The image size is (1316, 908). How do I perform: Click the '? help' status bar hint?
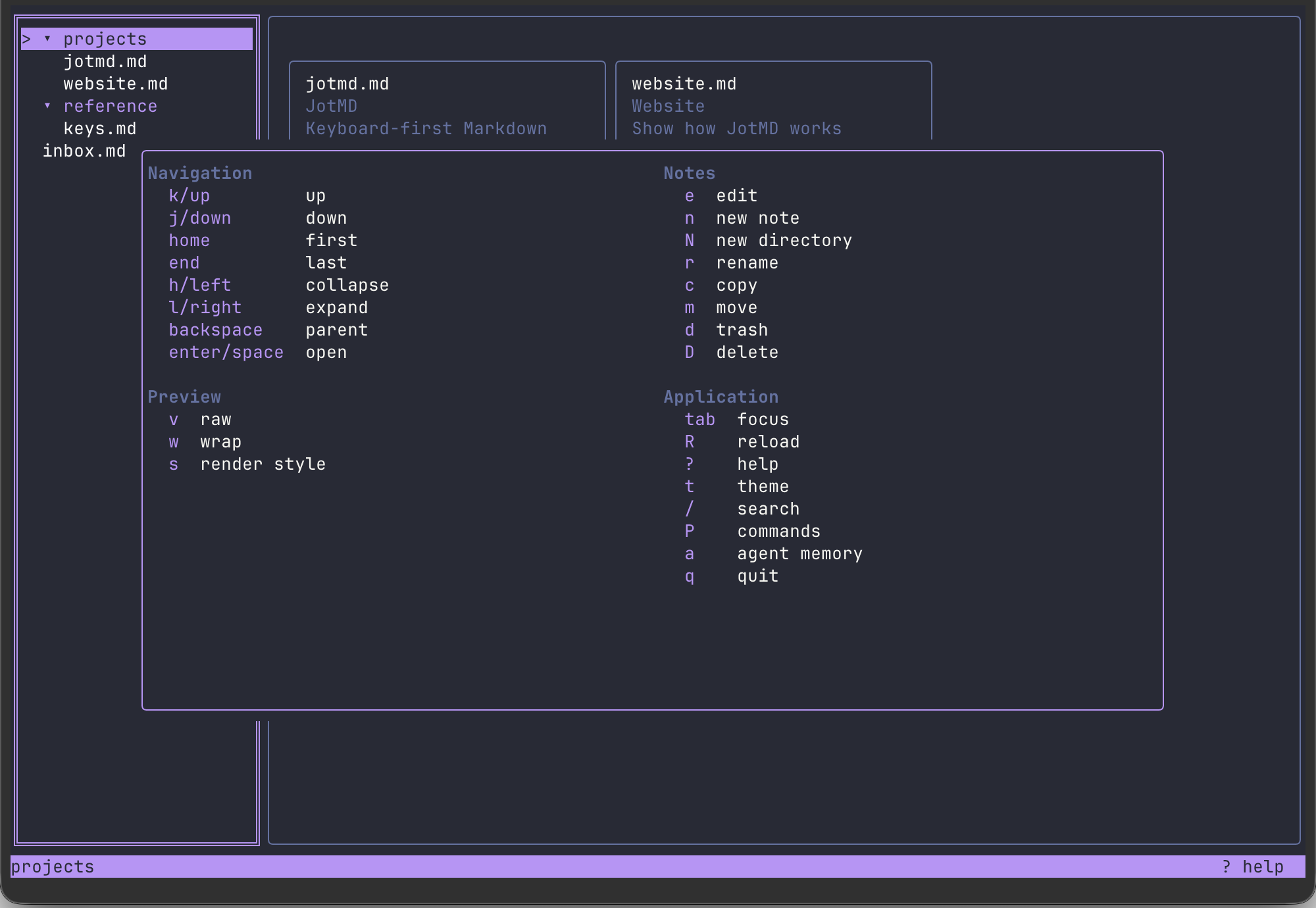(x=1253, y=867)
